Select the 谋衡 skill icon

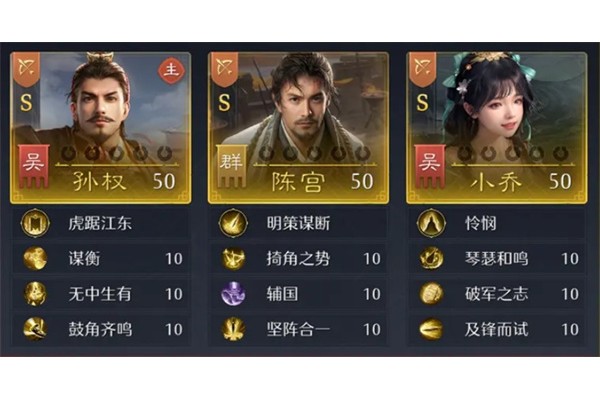[x=35, y=258]
